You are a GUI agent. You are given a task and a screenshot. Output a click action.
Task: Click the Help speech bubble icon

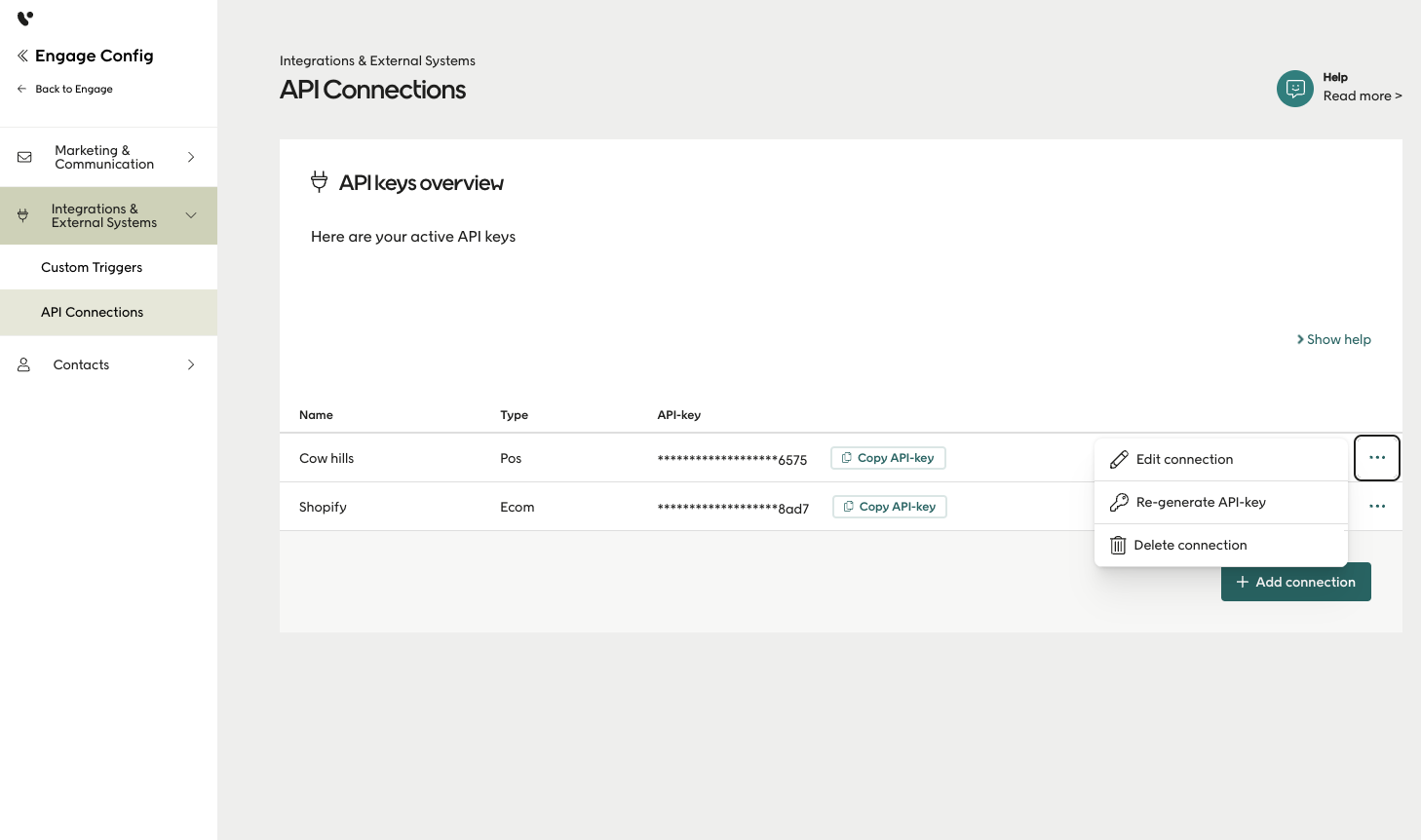(1294, 89)
